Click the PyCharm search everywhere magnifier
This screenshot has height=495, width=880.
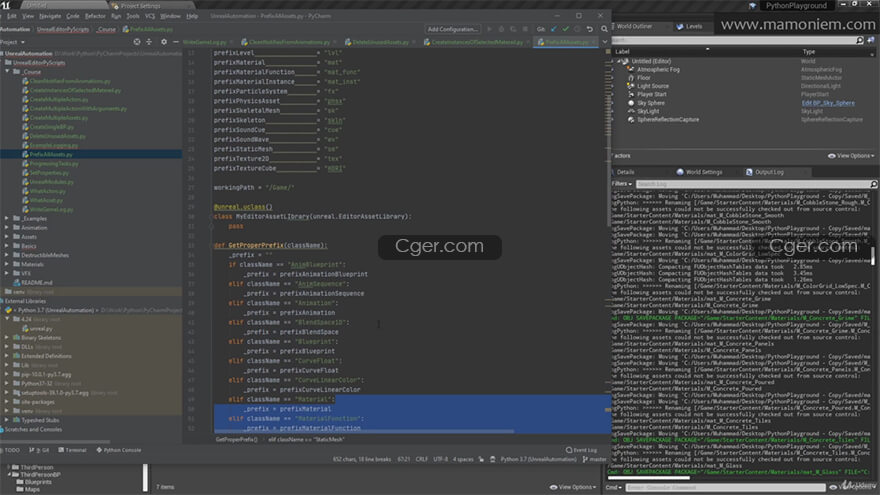(604, 29)
